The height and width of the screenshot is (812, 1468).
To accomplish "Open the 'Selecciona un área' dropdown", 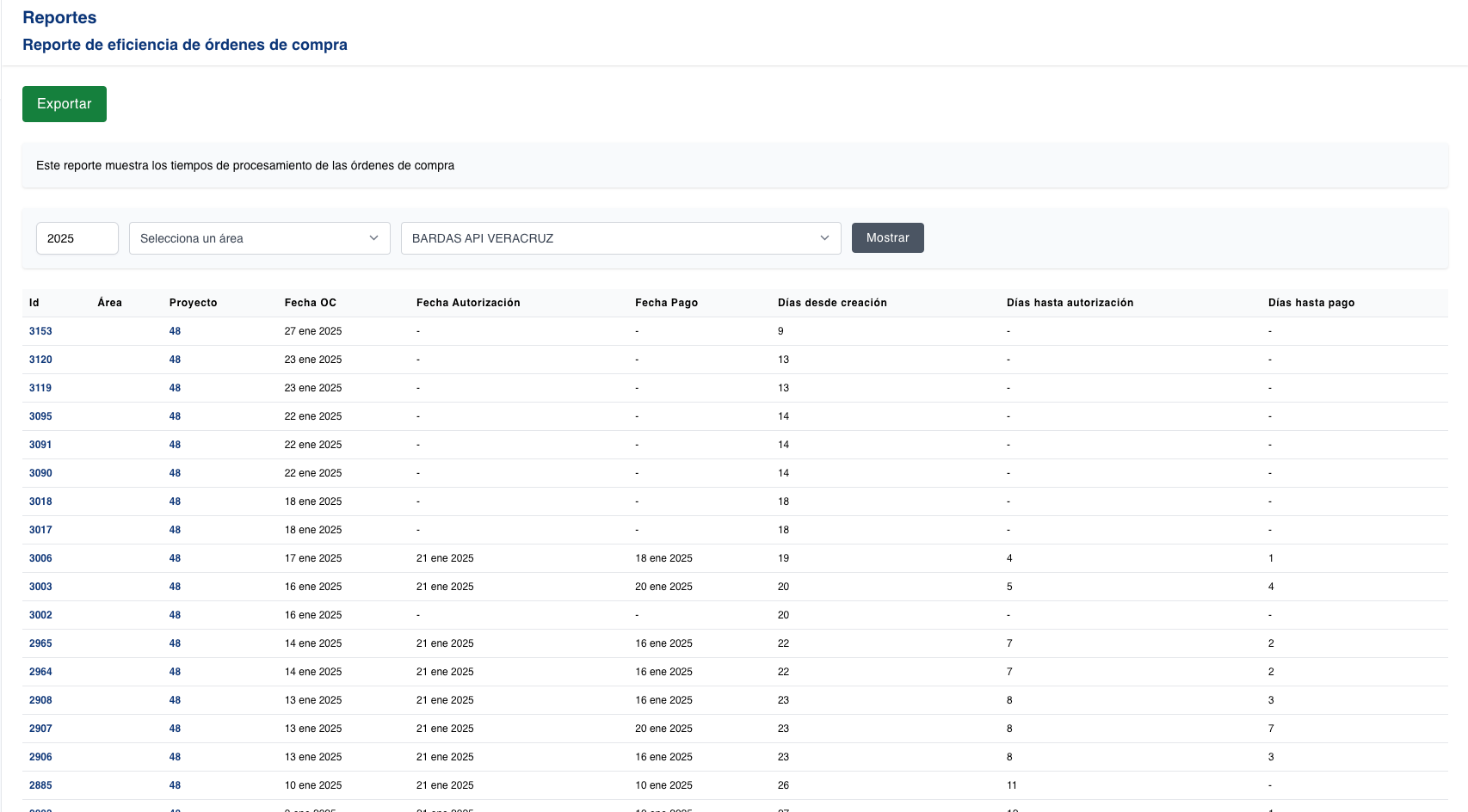I will [259, 238].
